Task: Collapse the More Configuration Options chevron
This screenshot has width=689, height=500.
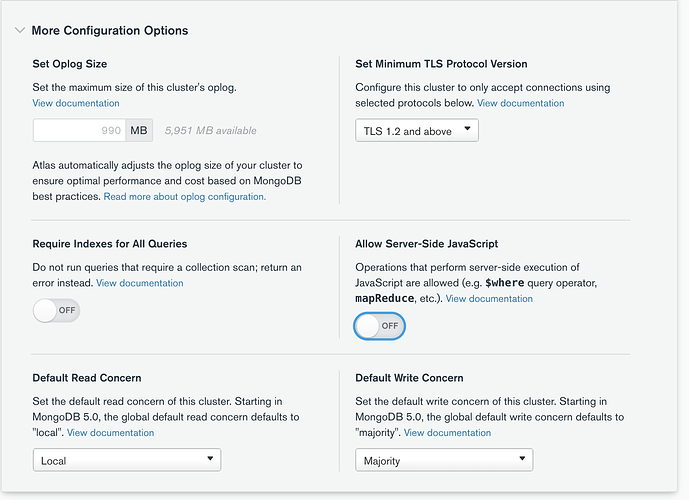Action: pyautogui.click(x=19, y=30)
